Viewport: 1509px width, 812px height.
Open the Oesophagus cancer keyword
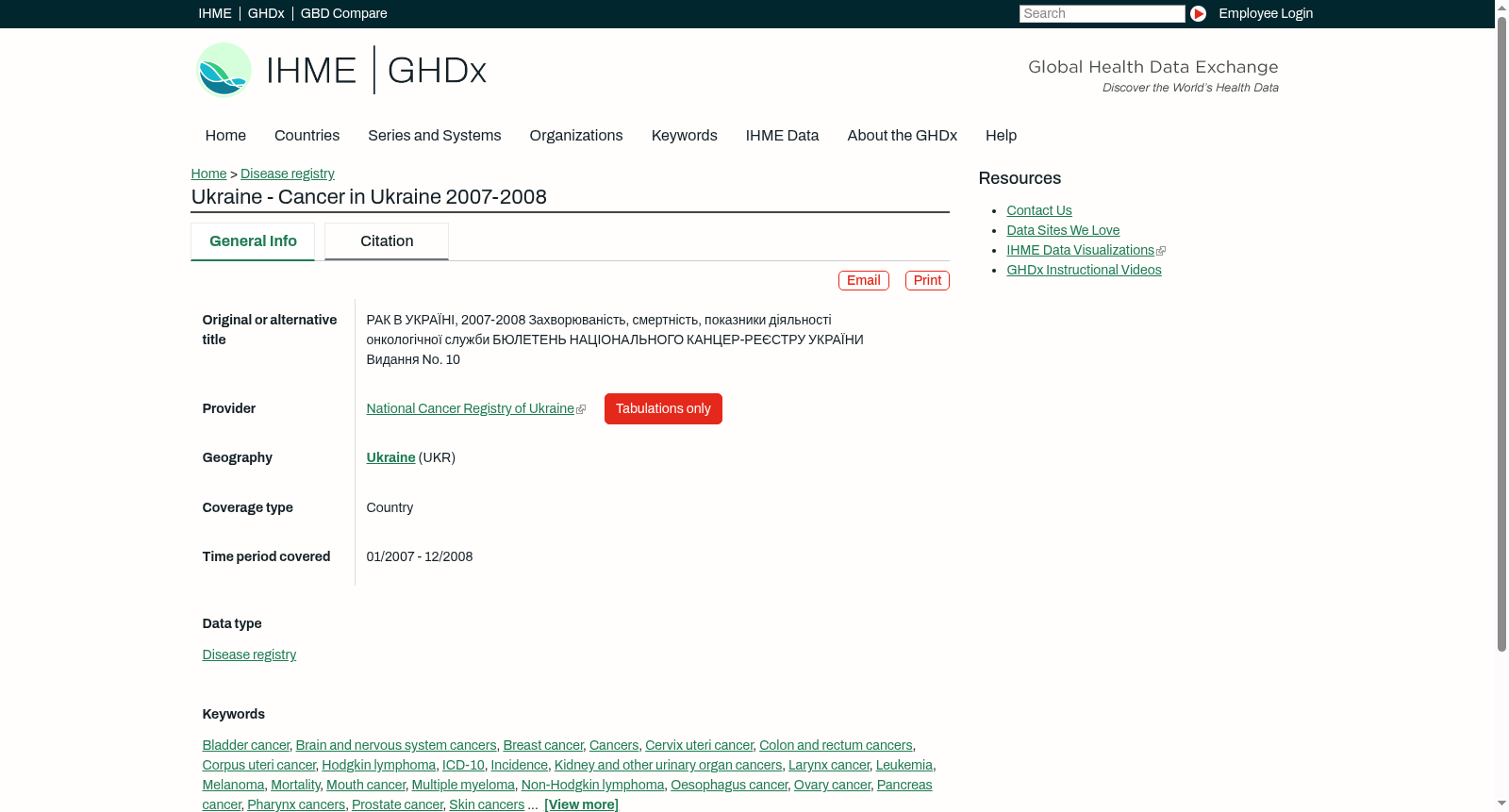click(729, 785)
